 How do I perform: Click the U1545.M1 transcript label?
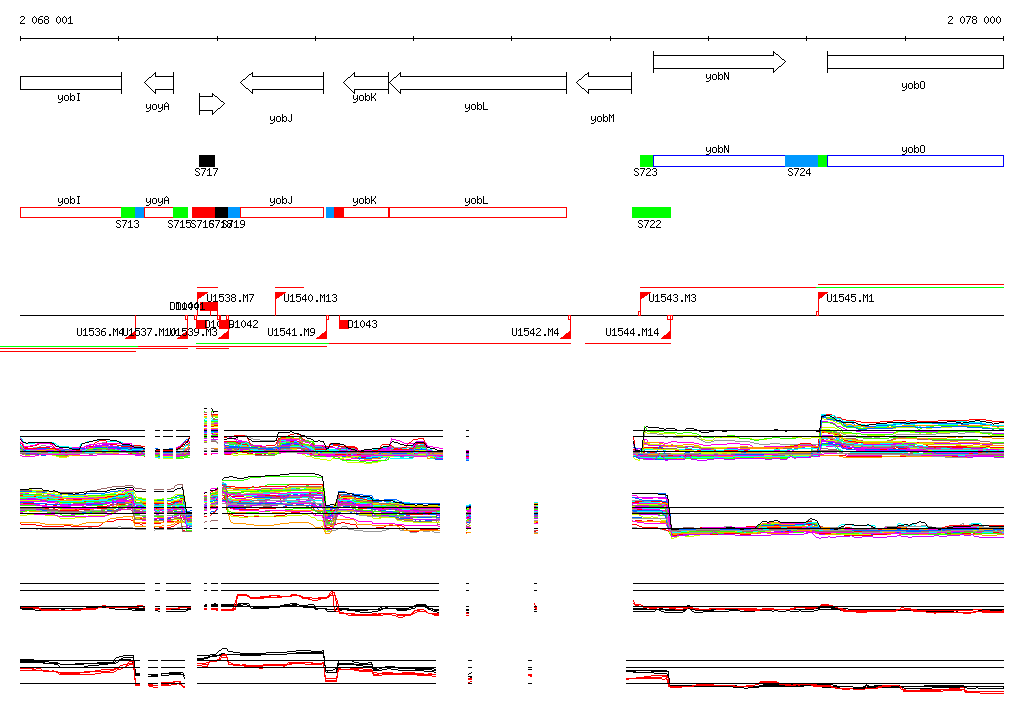point(850,299)
